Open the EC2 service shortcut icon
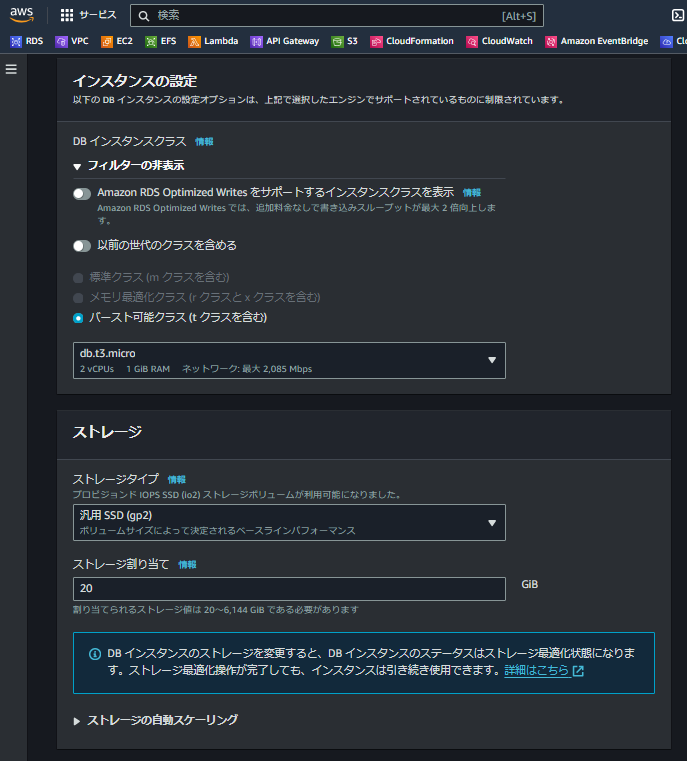The width and height of the screenshot is (687, 761). (107, 42)
